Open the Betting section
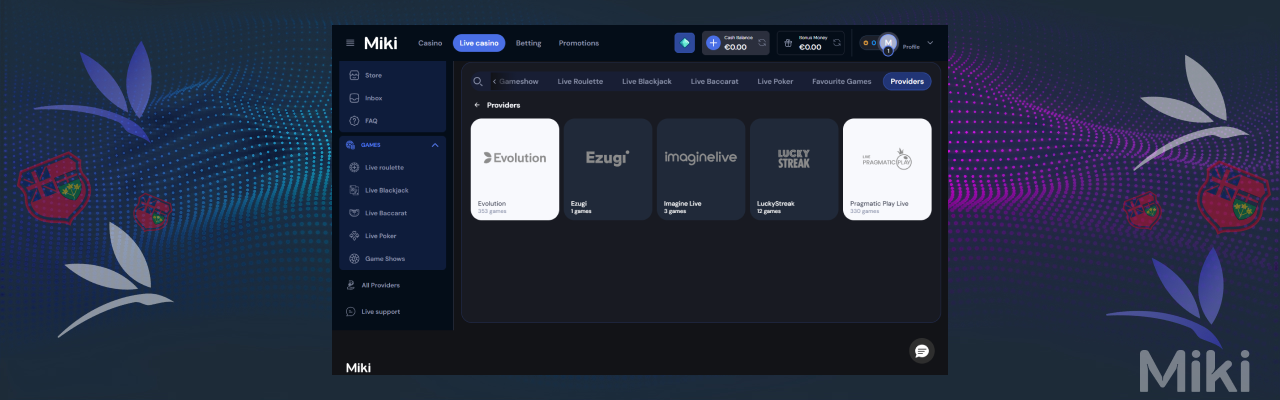The width and height of the screenshot is (1280, 400). pyautogui.click(x=528, y=43)
